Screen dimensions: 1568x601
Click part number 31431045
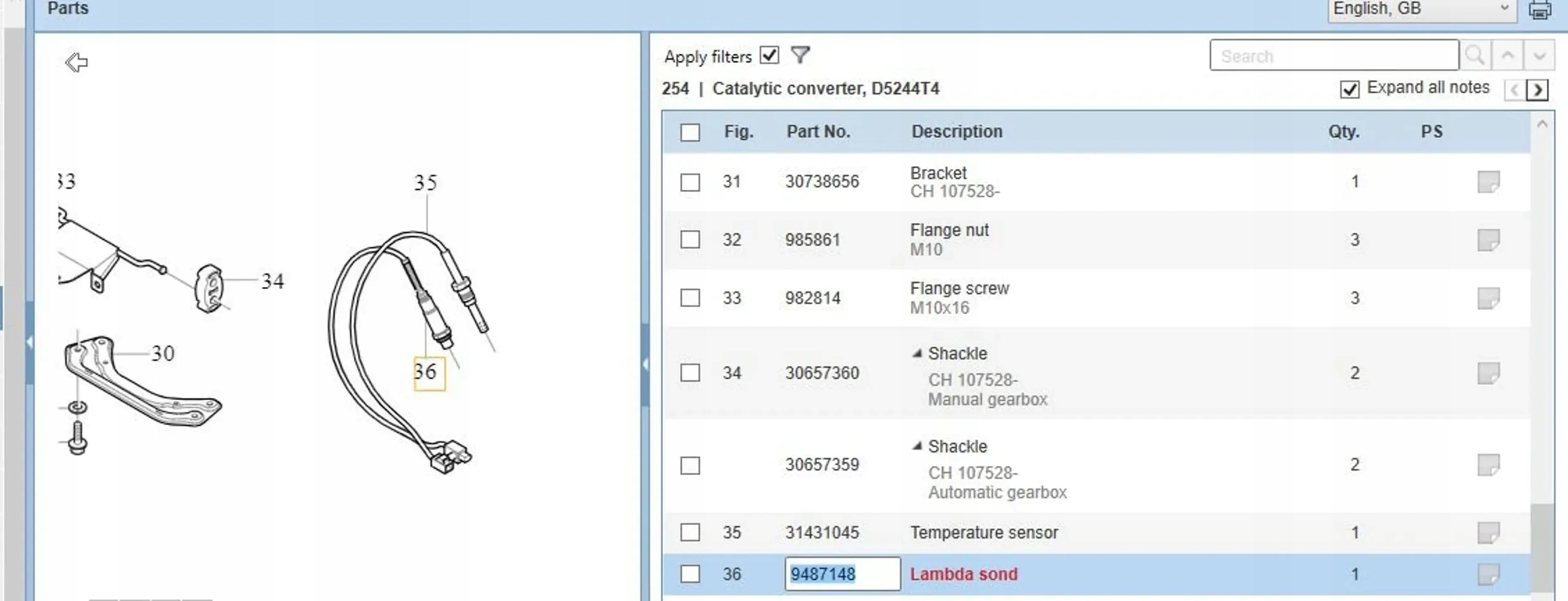(x=822, y=532)
